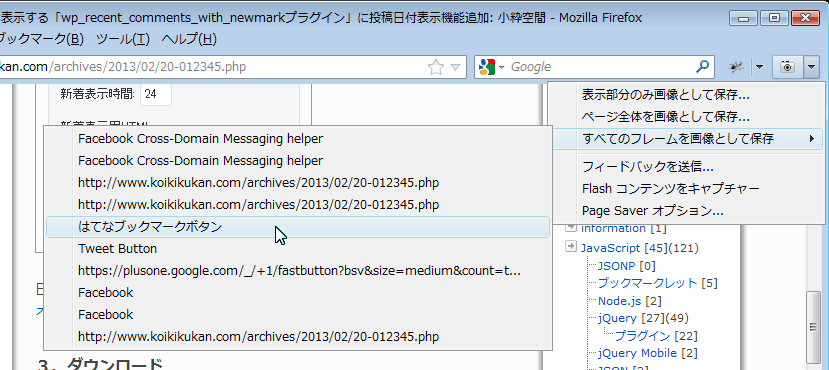
Task: Choose the Tweet Button frame entry
Action: 298,248
